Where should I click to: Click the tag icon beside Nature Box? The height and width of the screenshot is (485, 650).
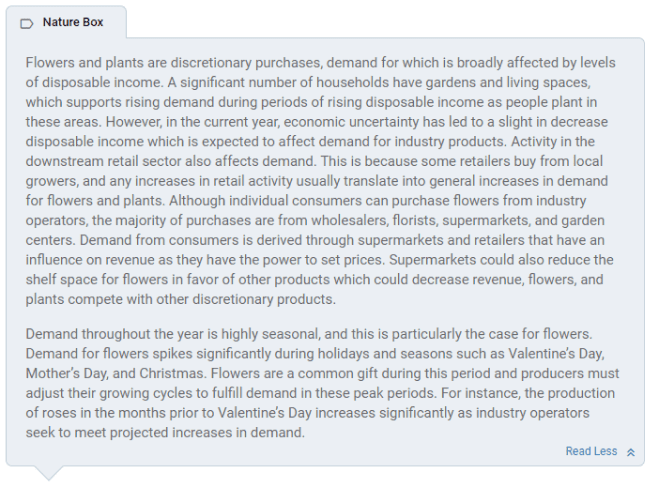pyautogui.click(x=27, y=22)
